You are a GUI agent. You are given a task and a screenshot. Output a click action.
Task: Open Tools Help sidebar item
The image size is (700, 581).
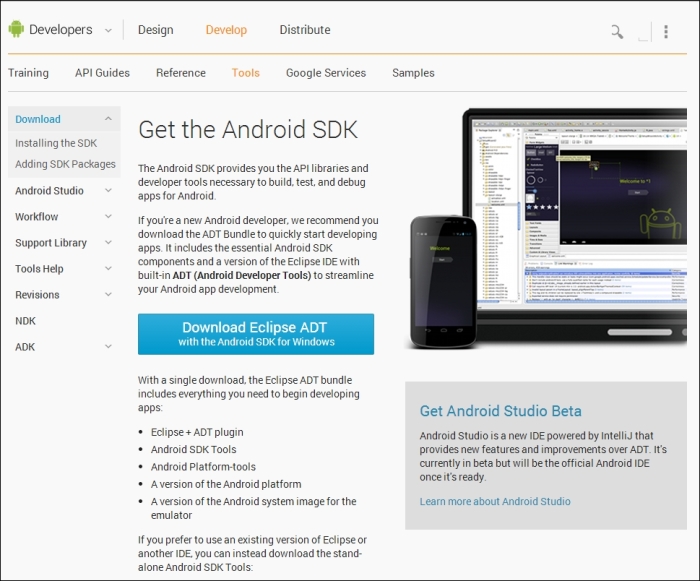[39, 268]
